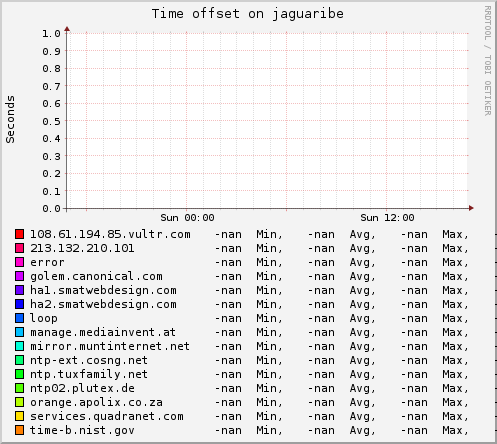Click the green swatch for ntp.tuxfamily.net
Viewport: 497px width, 444px height.
coord(19,374)
